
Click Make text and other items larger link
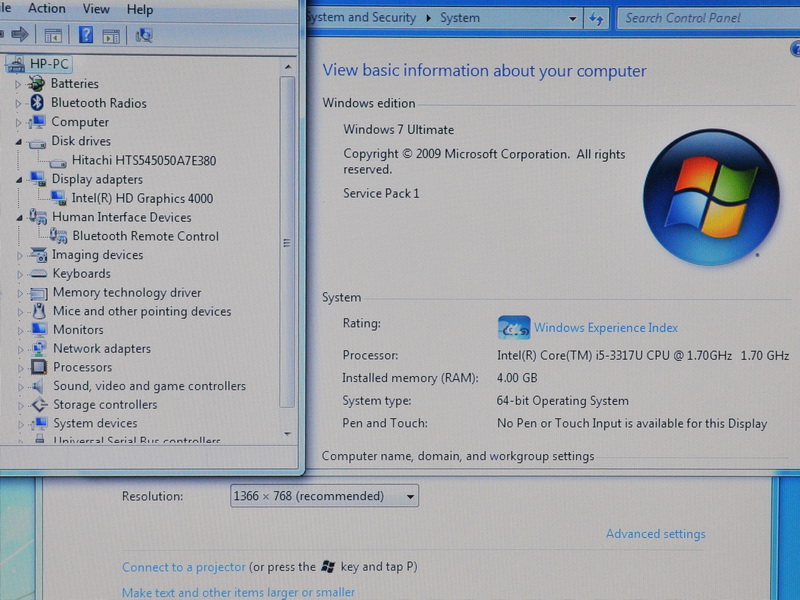[238, 592]
